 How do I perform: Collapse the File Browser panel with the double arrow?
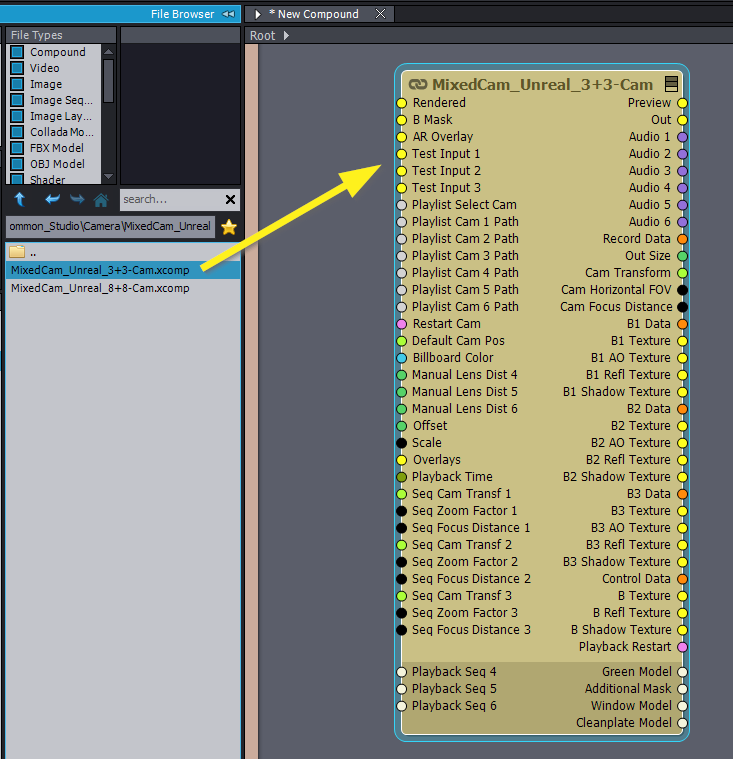point(229,14)
